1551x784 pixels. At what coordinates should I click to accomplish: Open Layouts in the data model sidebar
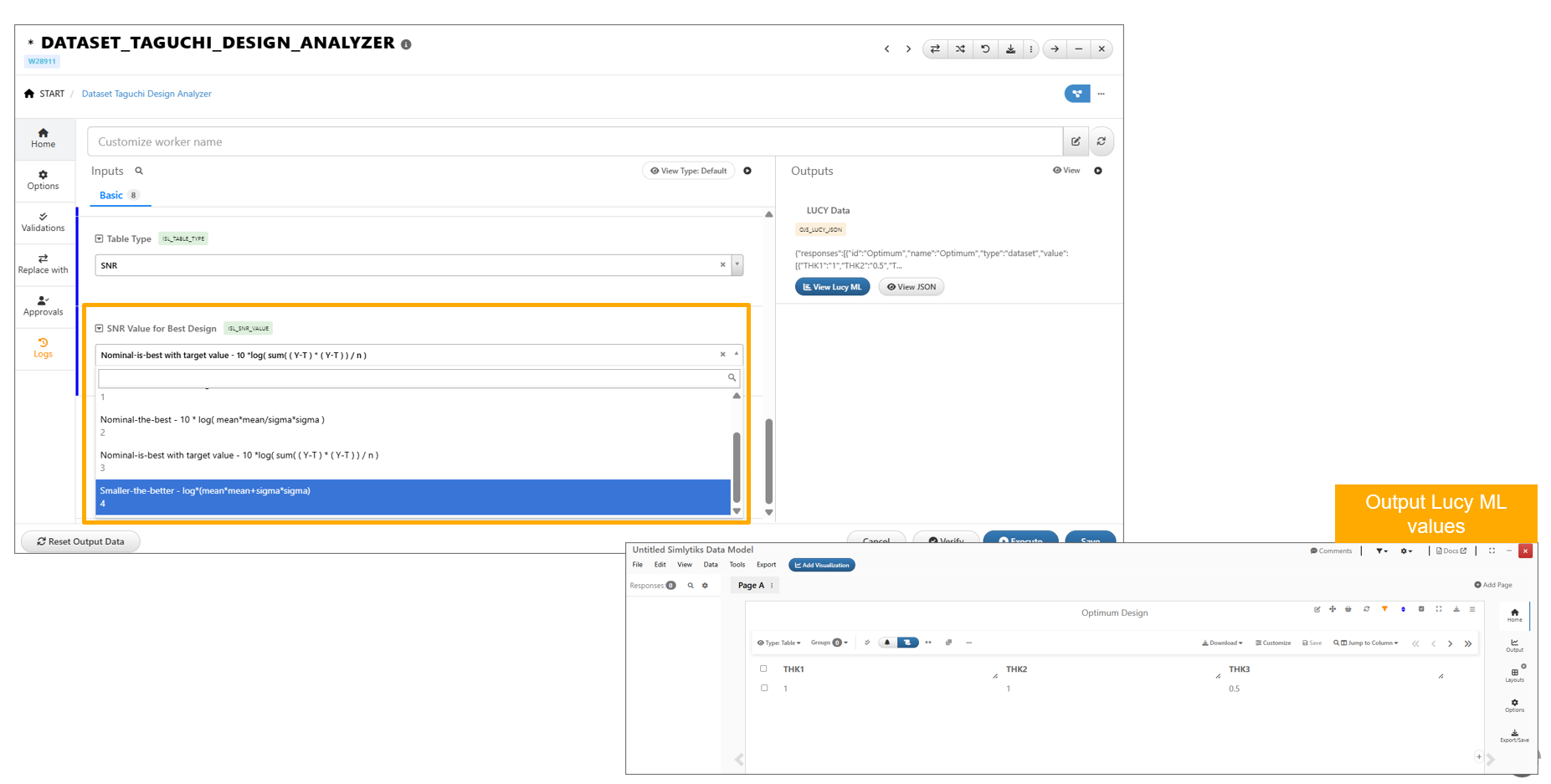tap(1514, 675)
